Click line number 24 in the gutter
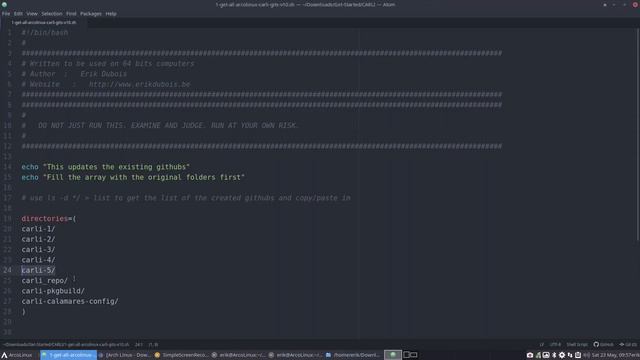The height and width of the screenshot is (360, 640). 7,270
